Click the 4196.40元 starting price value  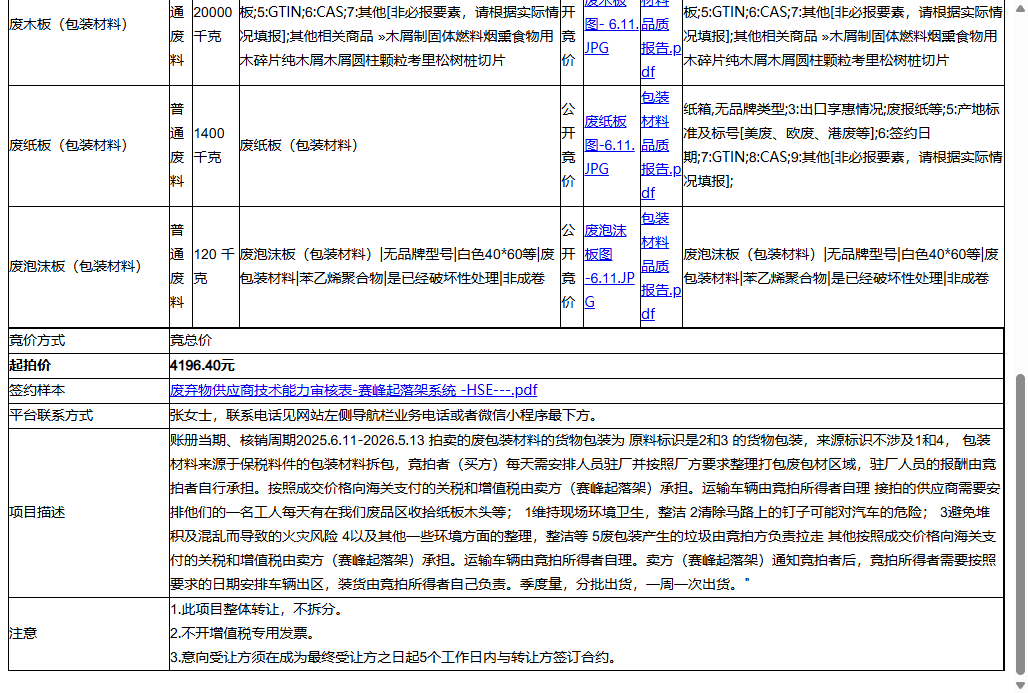coord(203,365)
